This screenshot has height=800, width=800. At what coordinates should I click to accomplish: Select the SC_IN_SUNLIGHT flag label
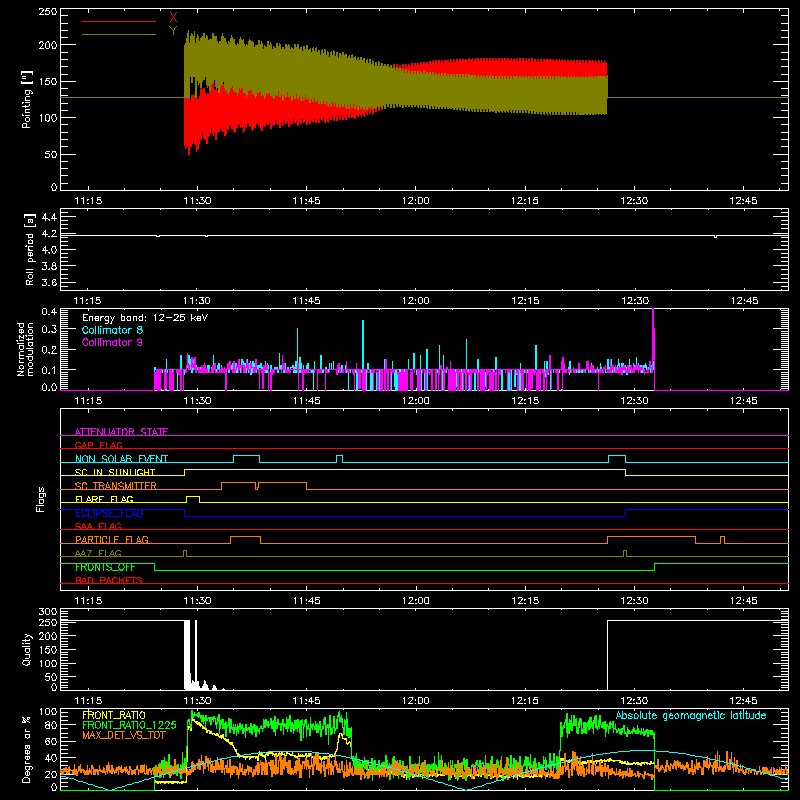[115, 472]
